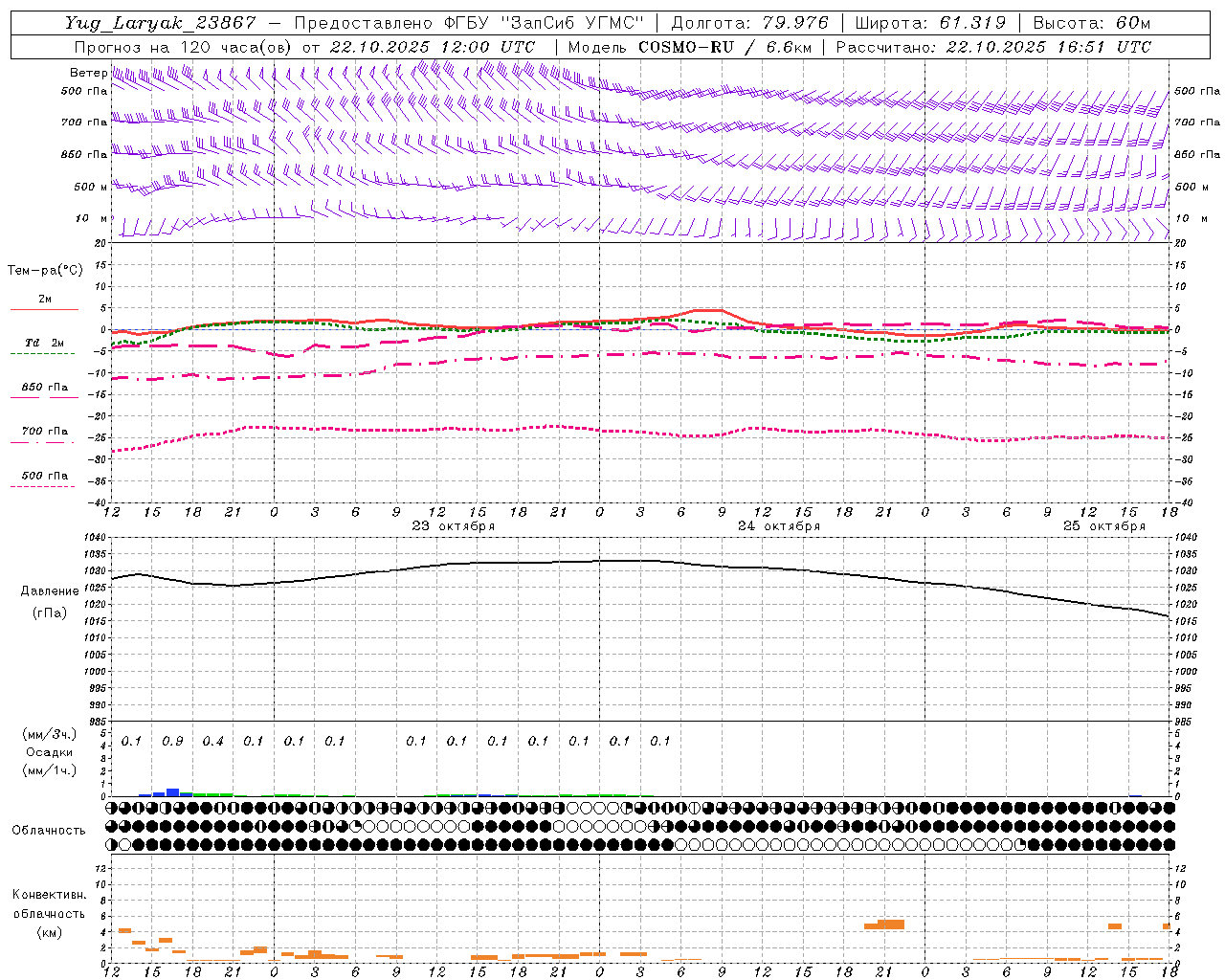Click the tall orange convective bar on 24 октября evening
The image size is (1225, 980).
coord(891,924)
